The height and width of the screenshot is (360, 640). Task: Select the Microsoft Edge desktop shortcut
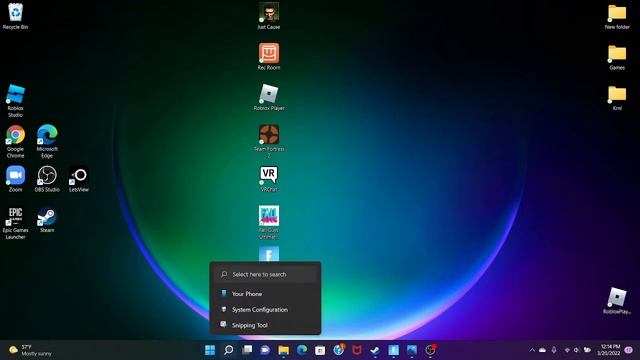(47, 142)
